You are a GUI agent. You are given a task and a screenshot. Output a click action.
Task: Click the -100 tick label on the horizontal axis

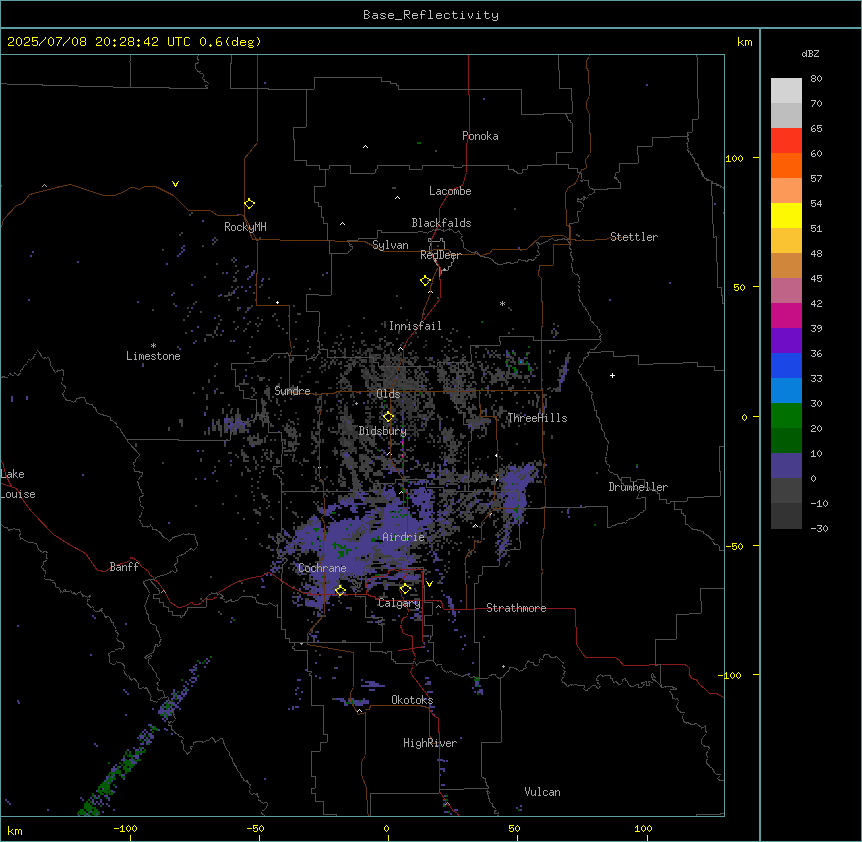tap(125, 828)
